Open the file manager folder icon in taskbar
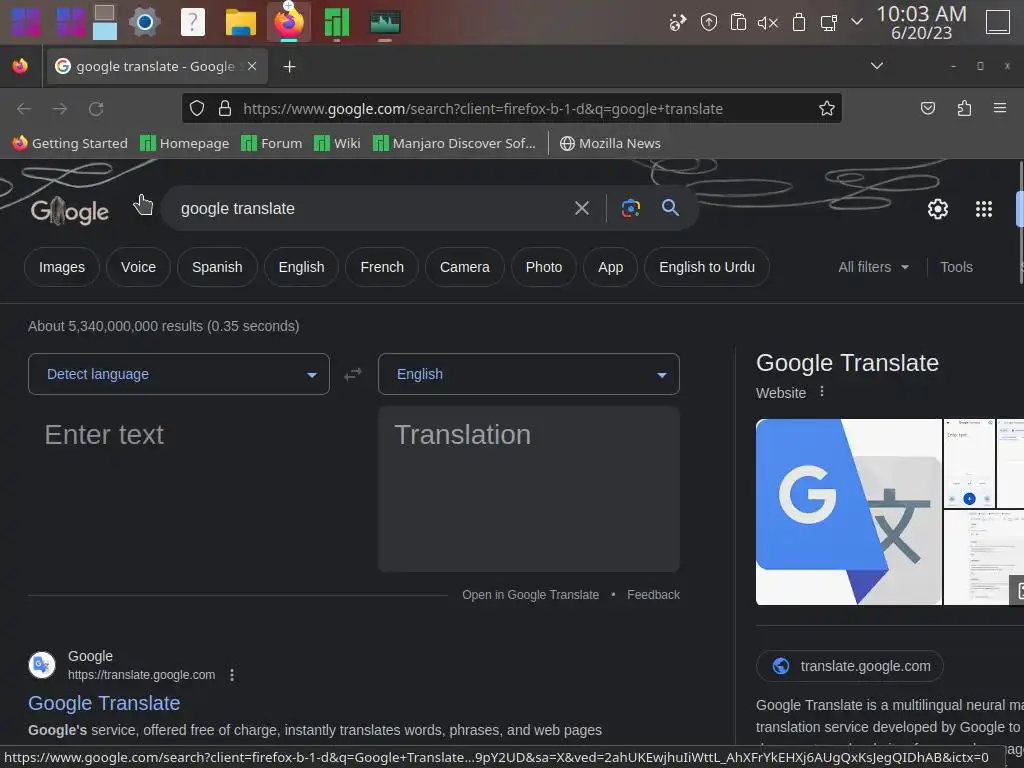The image size is (1024, 768). [240, 22]
